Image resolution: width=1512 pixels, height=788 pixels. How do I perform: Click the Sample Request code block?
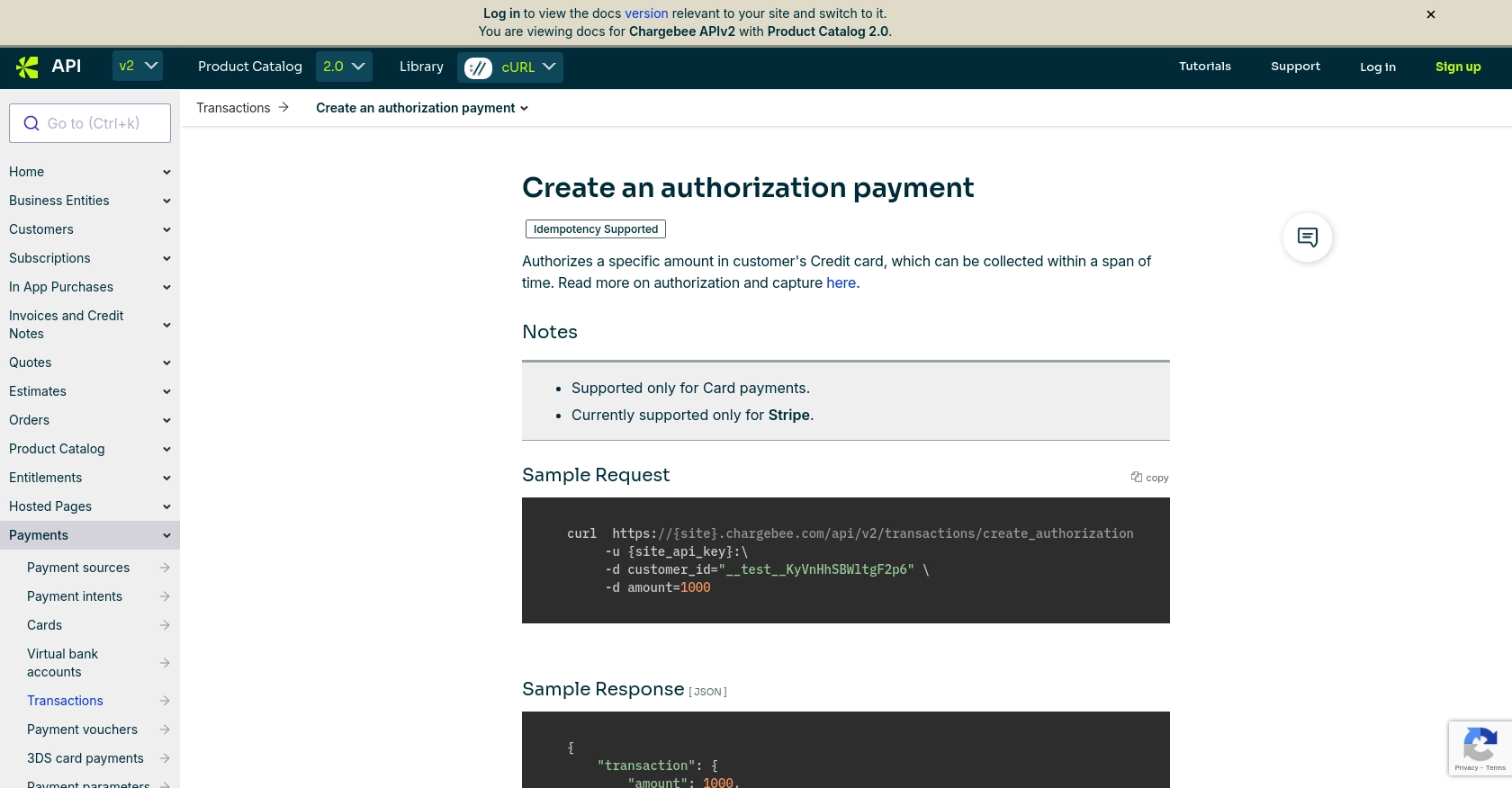(x=846, y=560)
